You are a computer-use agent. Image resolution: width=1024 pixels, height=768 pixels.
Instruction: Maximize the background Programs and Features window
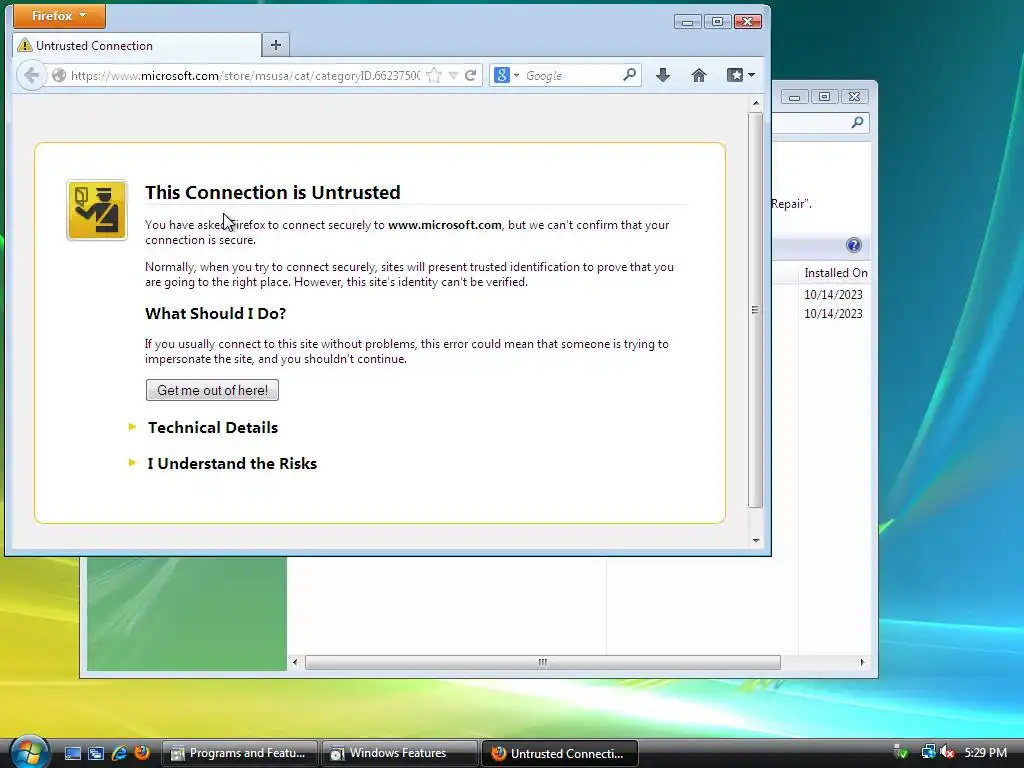(x=824, y=97)
